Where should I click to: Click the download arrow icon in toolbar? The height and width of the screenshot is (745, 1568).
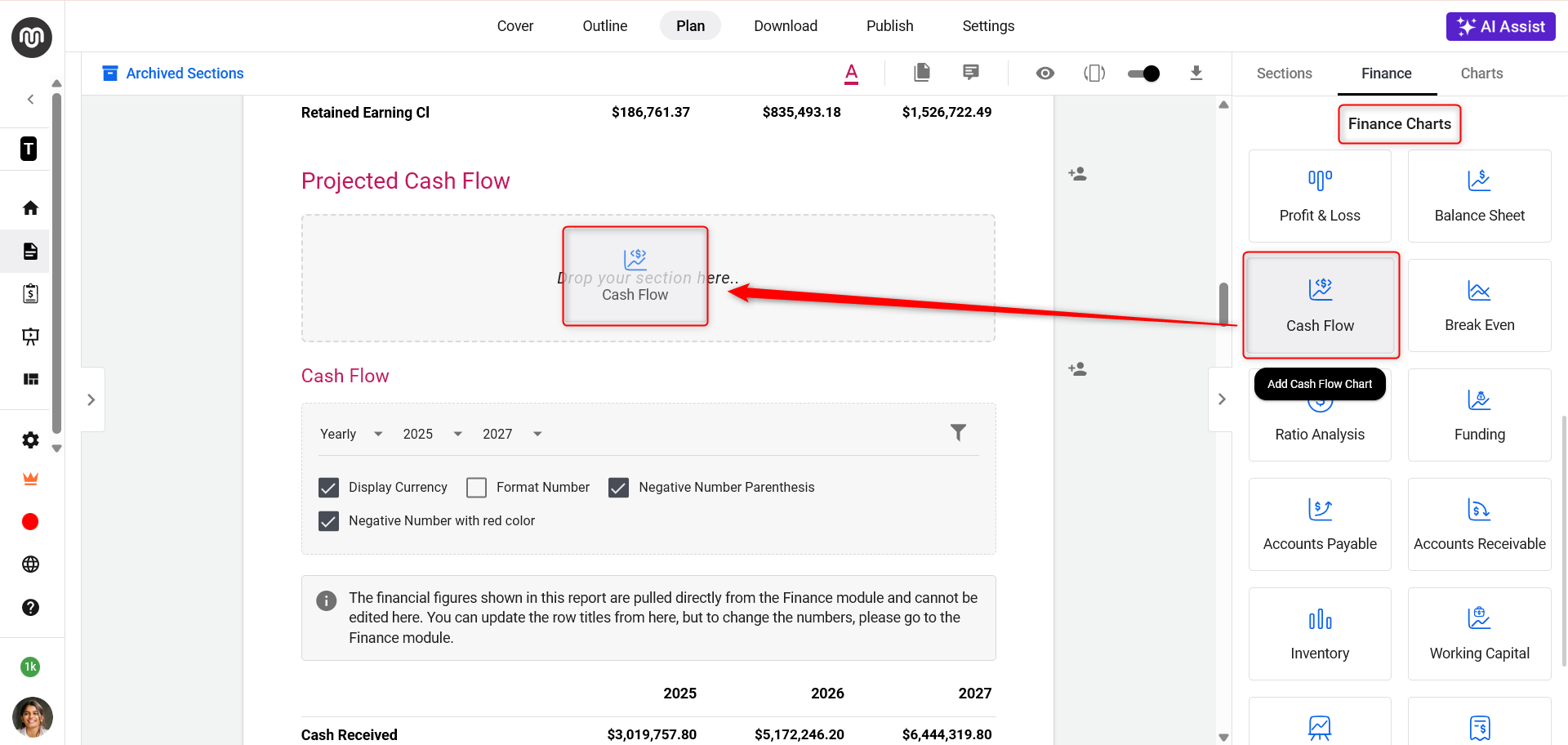pyautogui.click(x=1196, y=74)
